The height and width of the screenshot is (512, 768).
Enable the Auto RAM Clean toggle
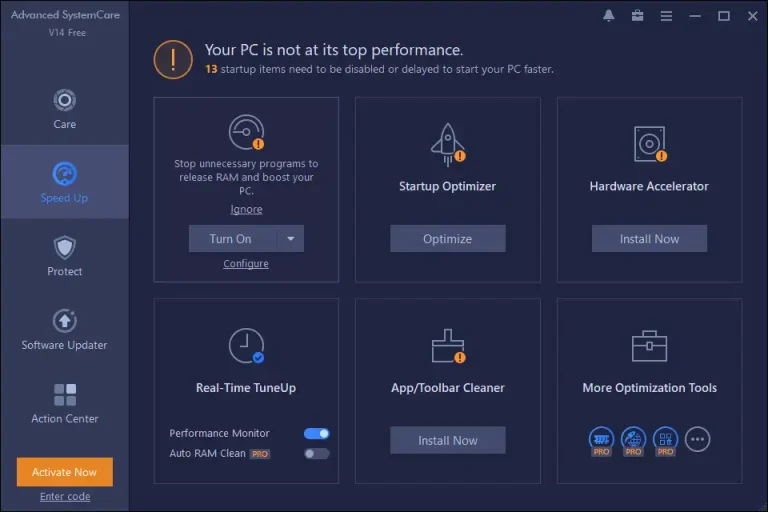pos(316,454)
